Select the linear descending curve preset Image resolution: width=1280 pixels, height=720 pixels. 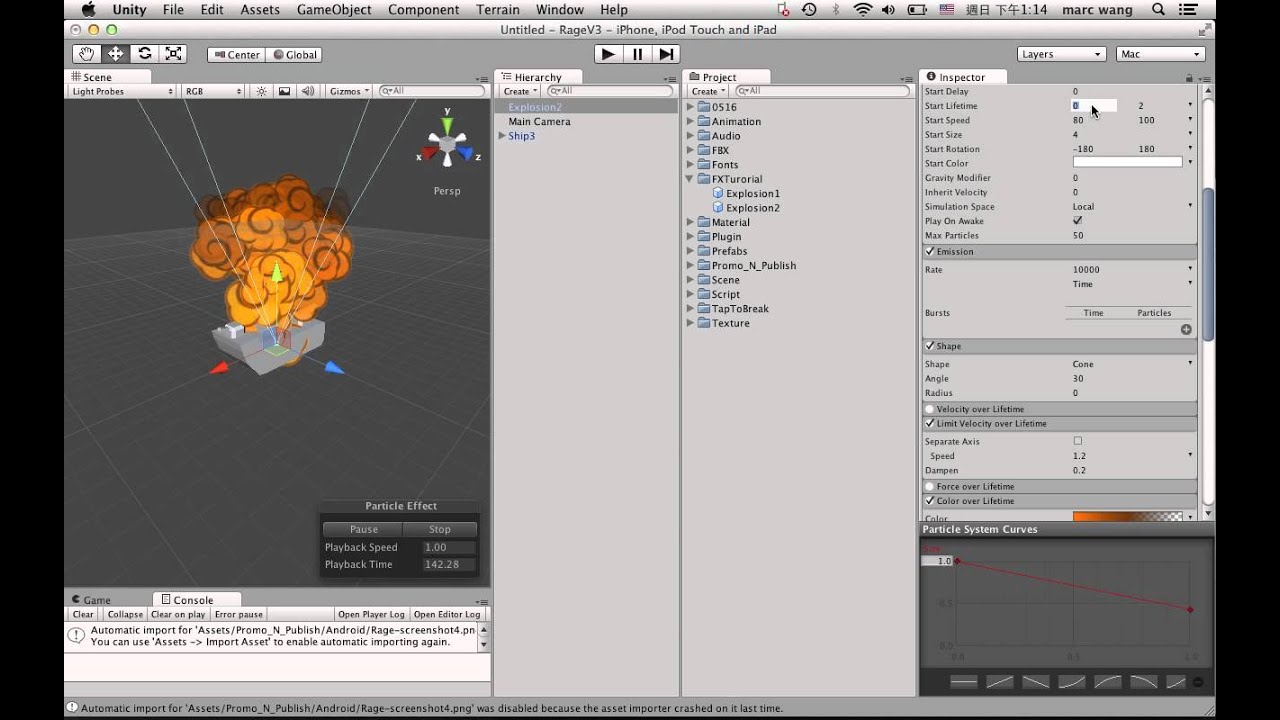[x=1036, y=682]
